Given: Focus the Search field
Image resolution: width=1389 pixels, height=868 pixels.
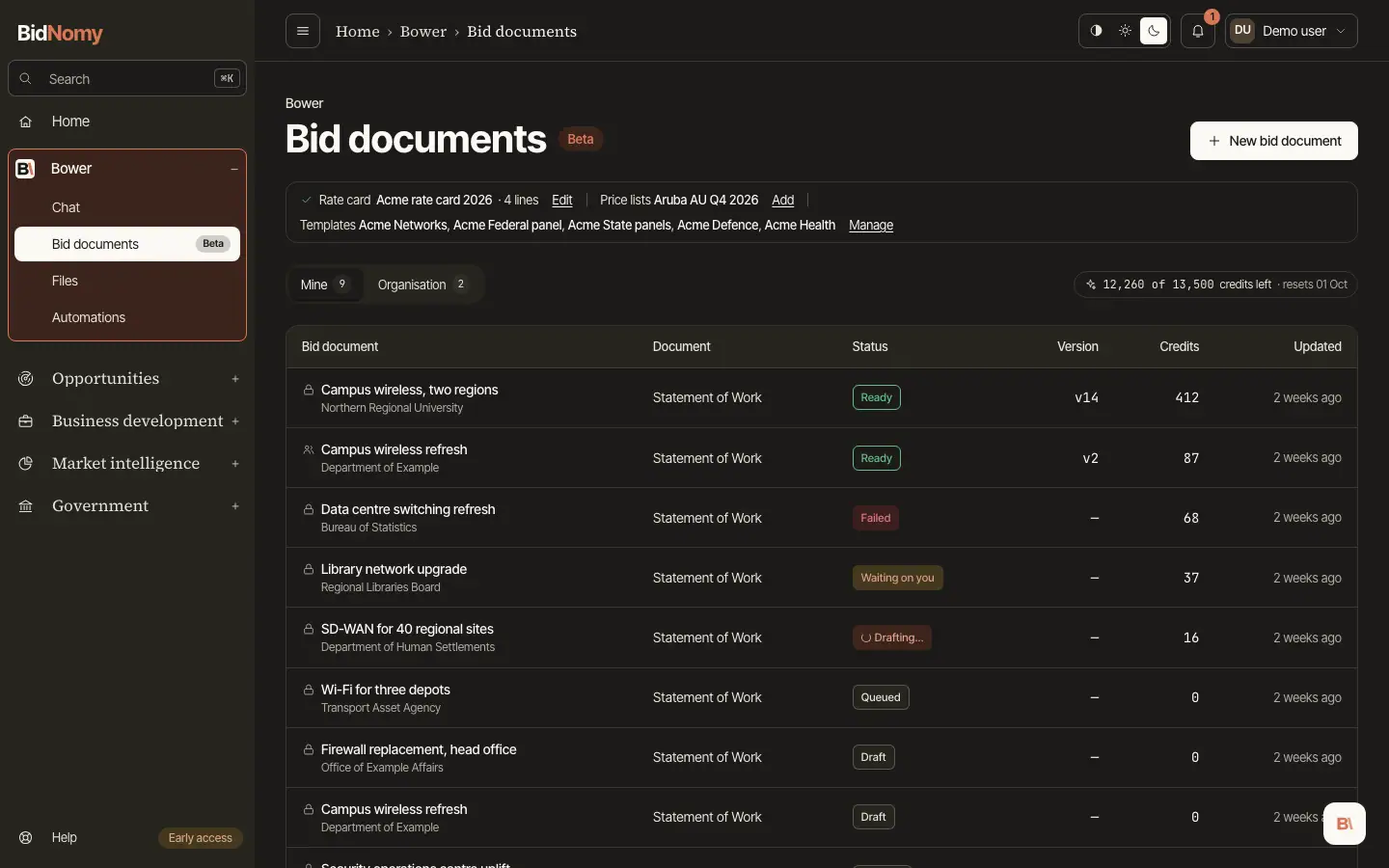Looking at the screenshot, I should [127, 79].
